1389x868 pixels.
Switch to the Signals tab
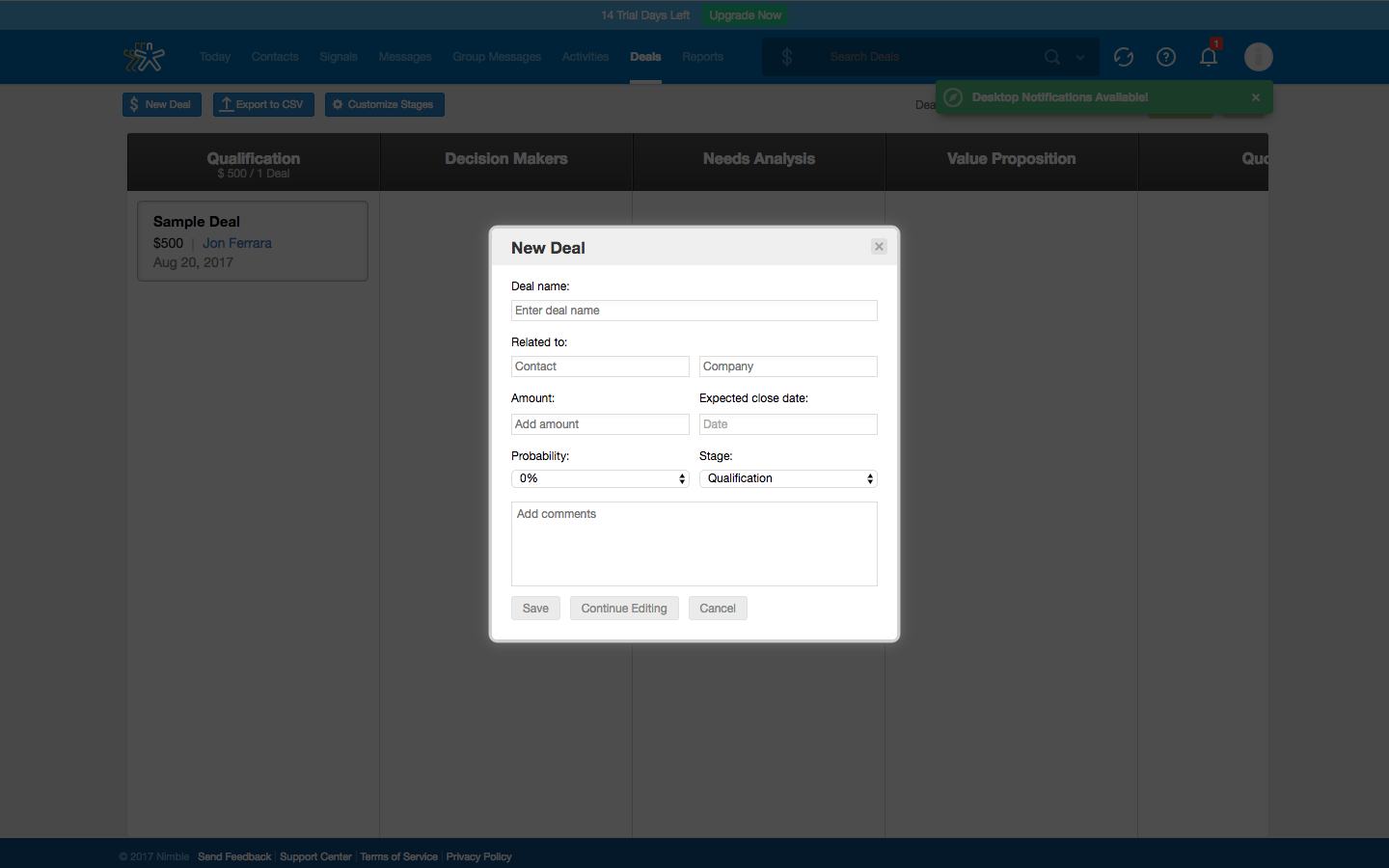click(x=339, y=57)
